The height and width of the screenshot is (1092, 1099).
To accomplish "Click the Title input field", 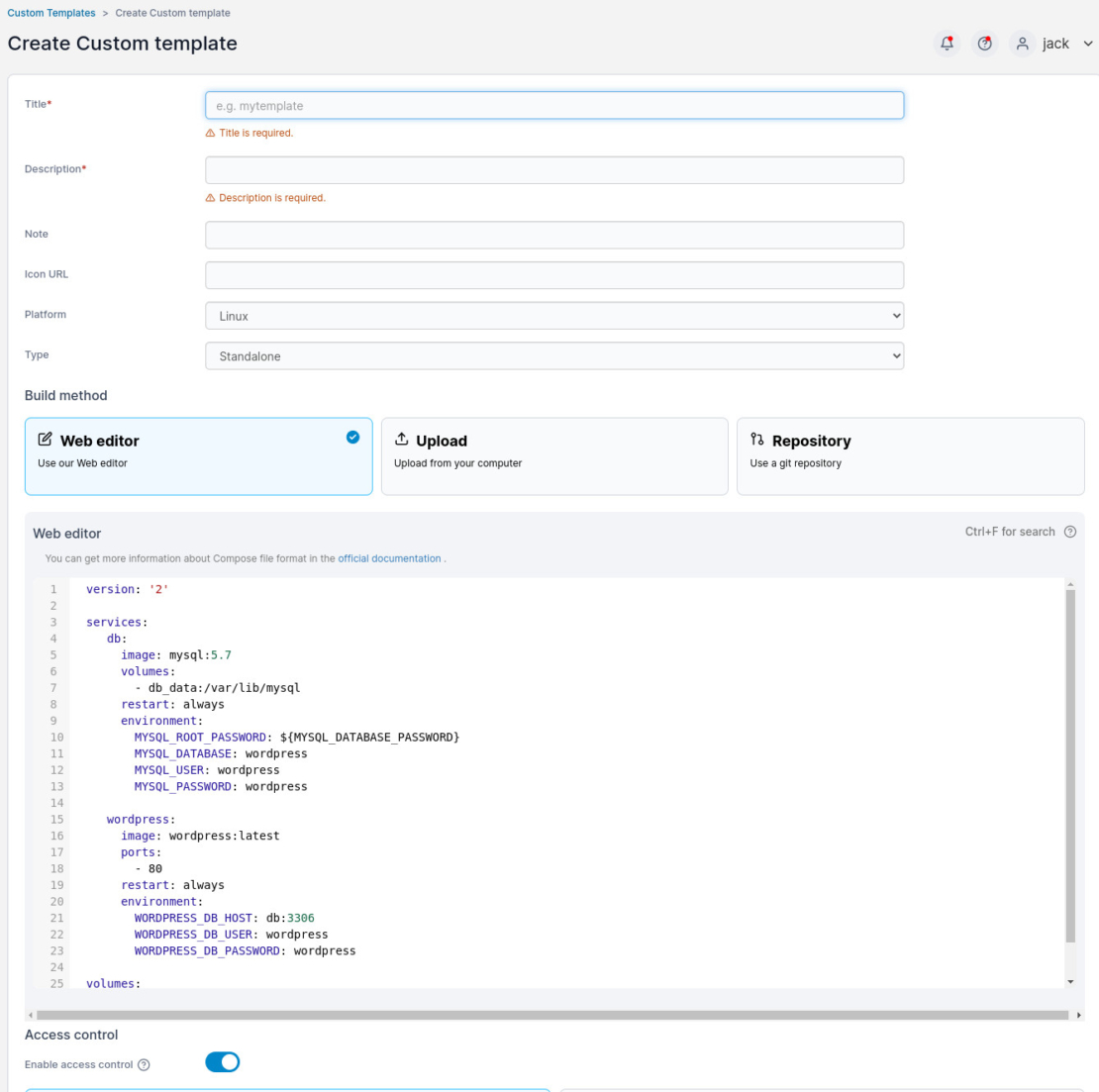I will pyautogui.click(x=554, y=105).
